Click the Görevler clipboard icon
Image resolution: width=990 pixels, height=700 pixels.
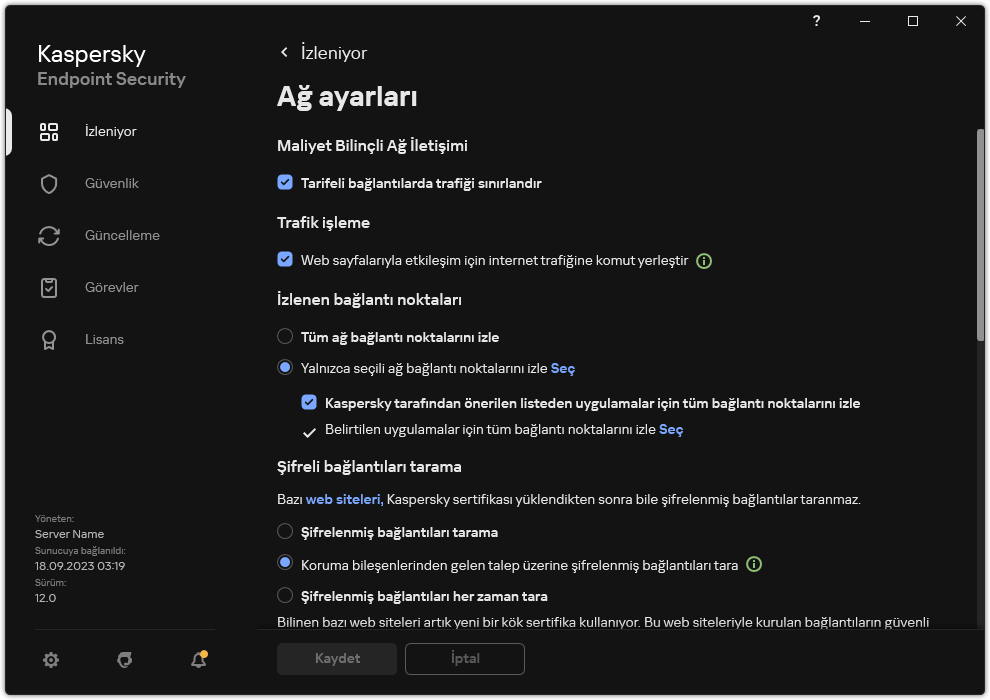[x=49, y=288]
